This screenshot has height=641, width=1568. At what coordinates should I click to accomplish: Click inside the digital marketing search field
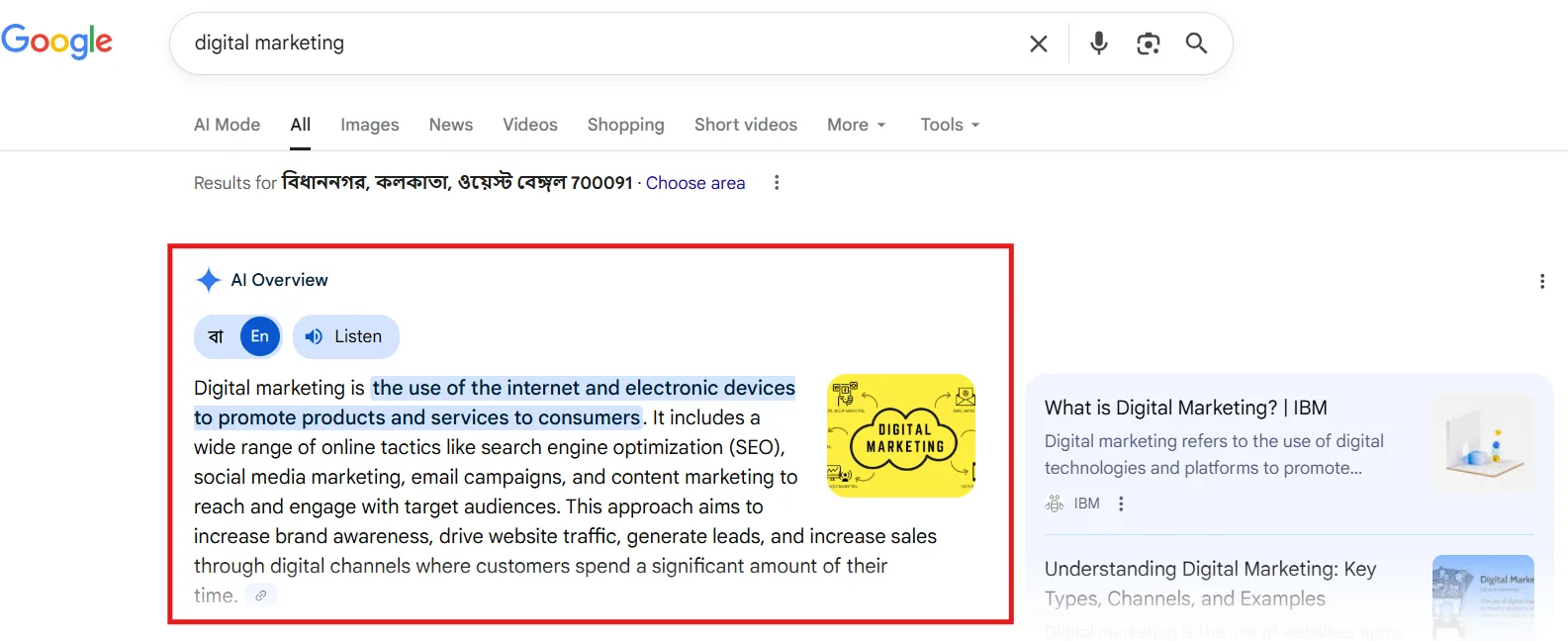coord(594,44)
